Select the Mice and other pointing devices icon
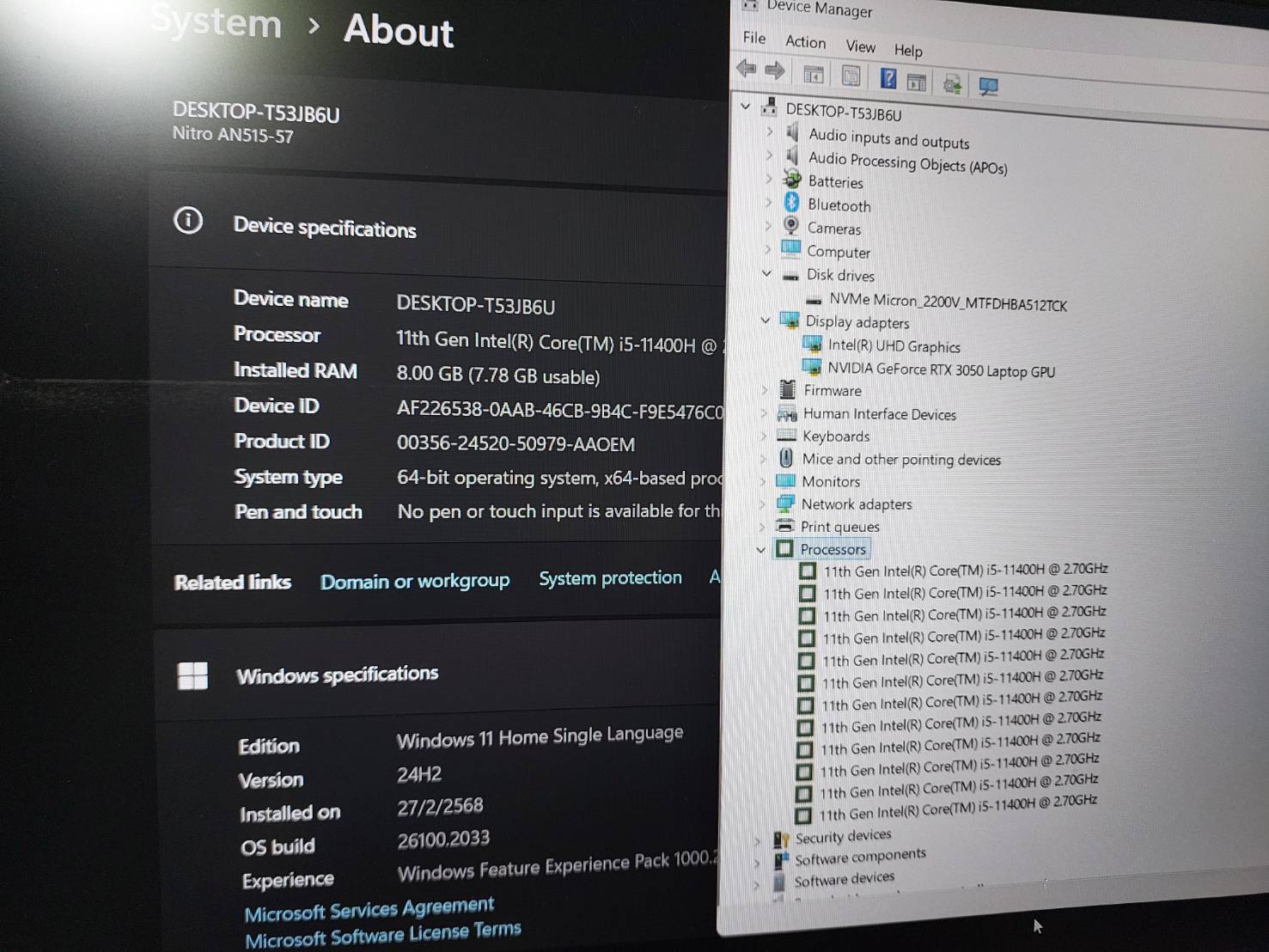 pos(785,457)
